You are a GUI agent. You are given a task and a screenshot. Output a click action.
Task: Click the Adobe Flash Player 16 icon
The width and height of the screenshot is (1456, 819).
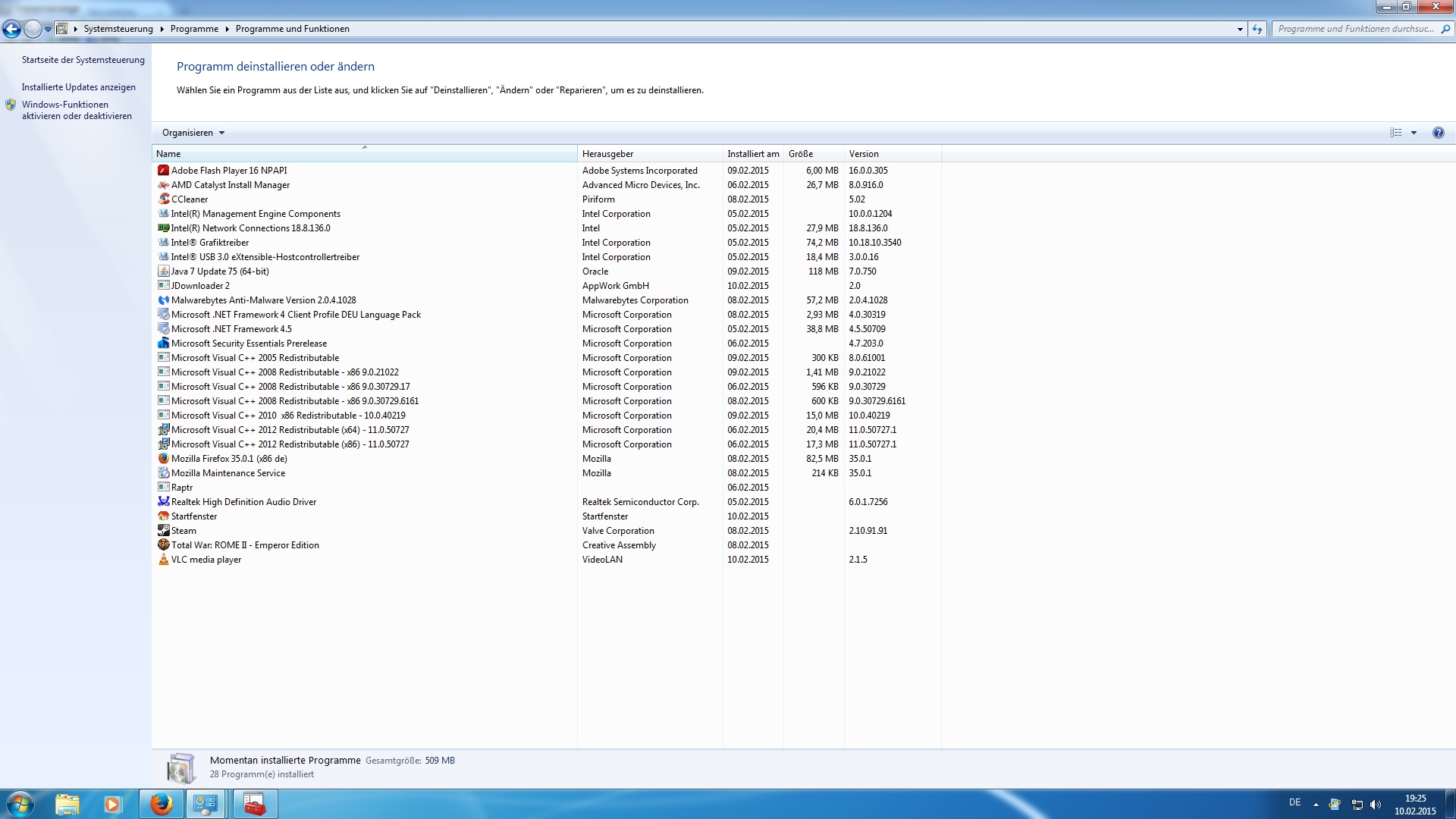click(163, 171)
